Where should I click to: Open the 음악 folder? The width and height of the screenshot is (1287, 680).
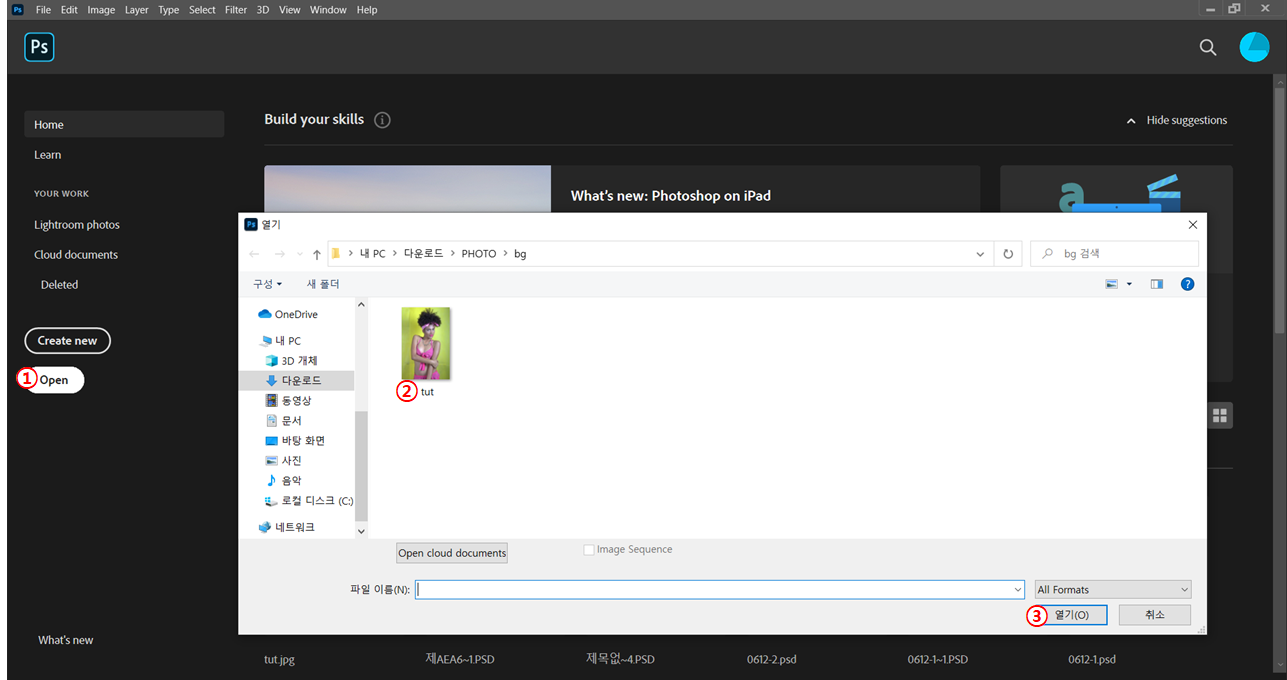pos(283,481)
